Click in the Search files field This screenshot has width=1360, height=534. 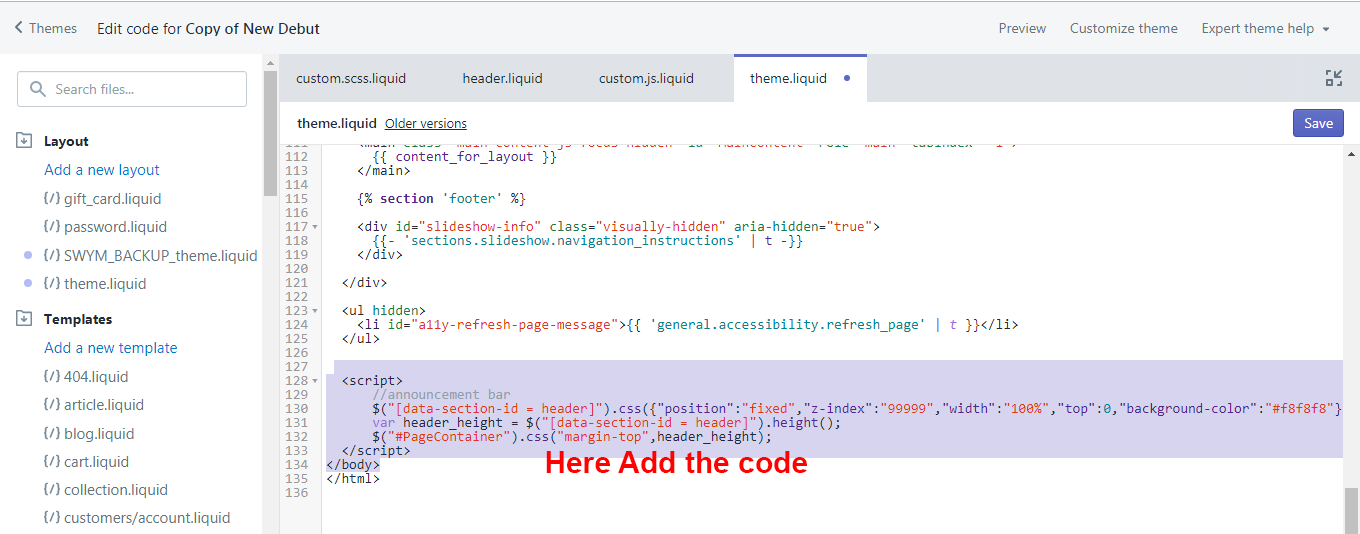point(132,89)
